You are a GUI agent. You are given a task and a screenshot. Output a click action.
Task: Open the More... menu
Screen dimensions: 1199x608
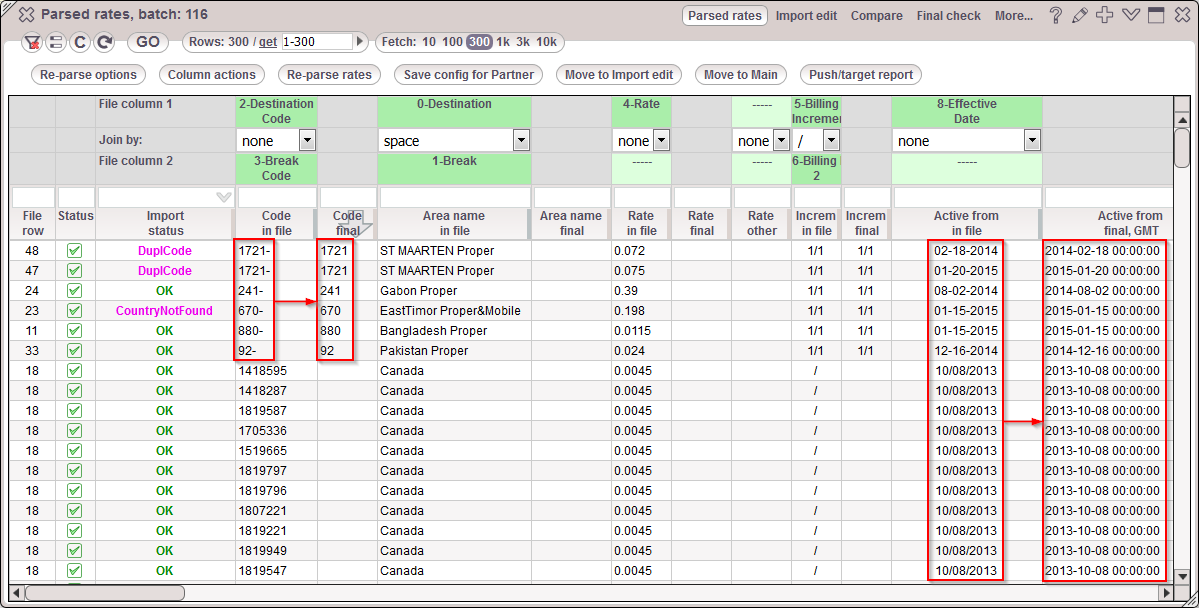click(x=1014, y=15)
